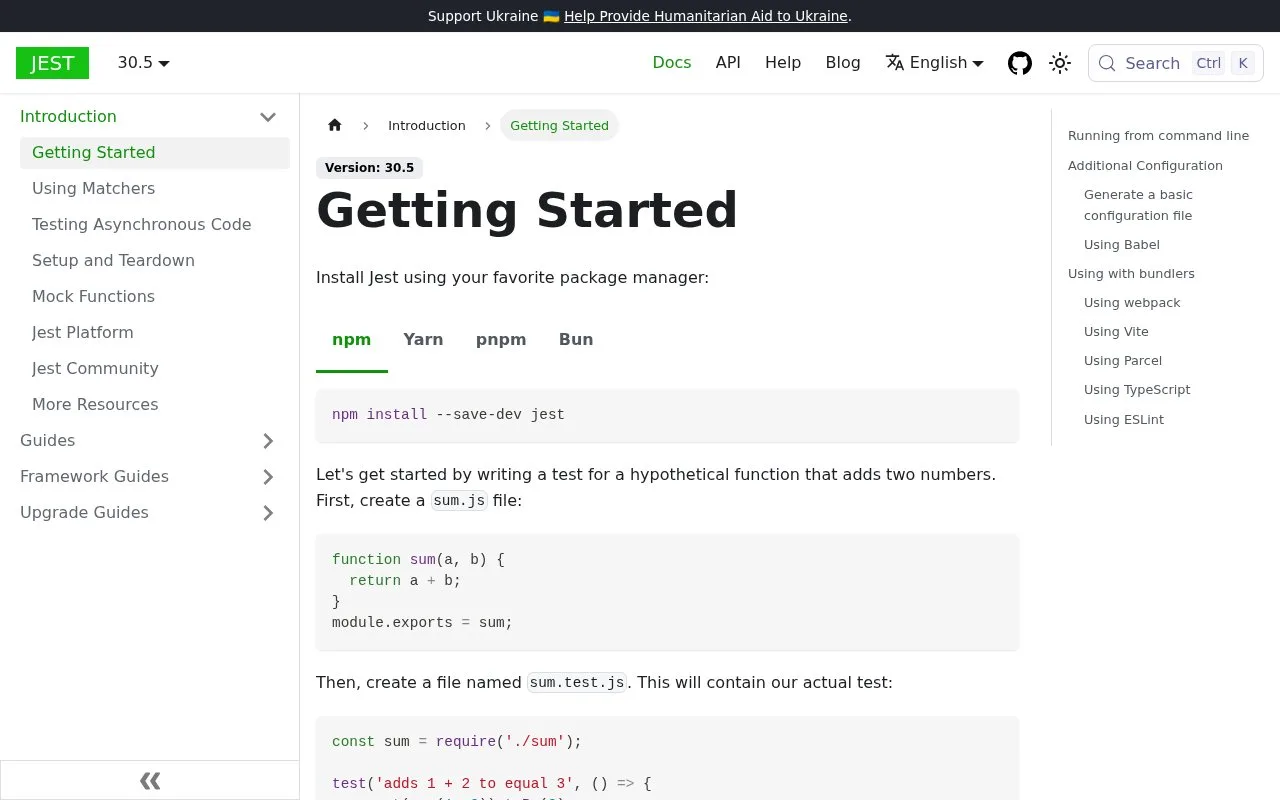Click the Introduction breadcrumb
1280x800 pixels.
[427, 125]
